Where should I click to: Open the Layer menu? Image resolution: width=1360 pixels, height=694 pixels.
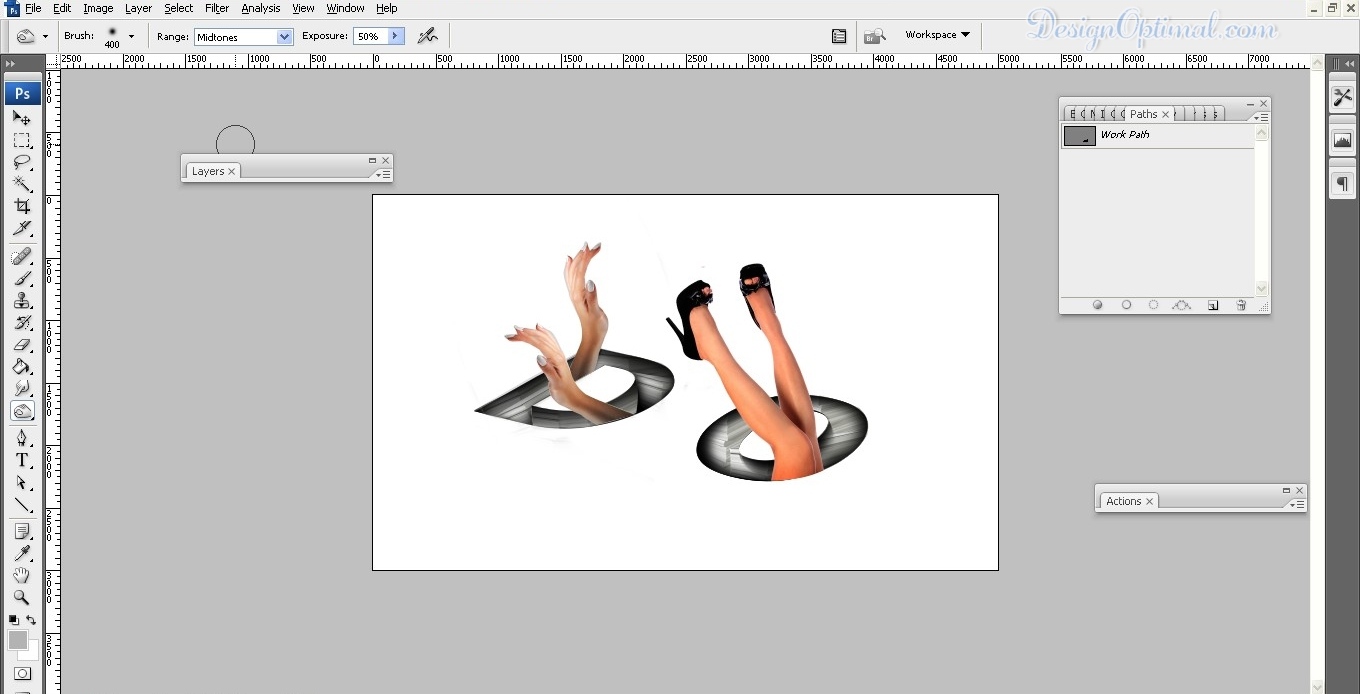tap(138, 8)
